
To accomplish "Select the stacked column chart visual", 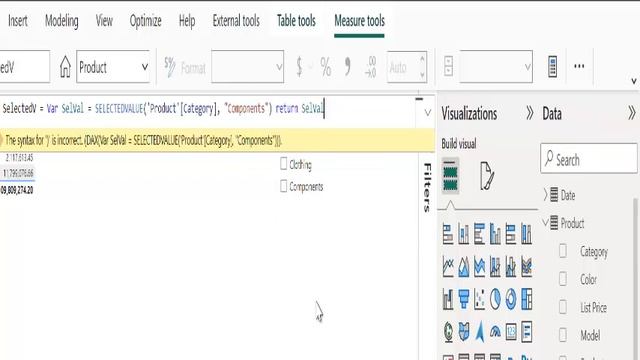I will [464, 234].
